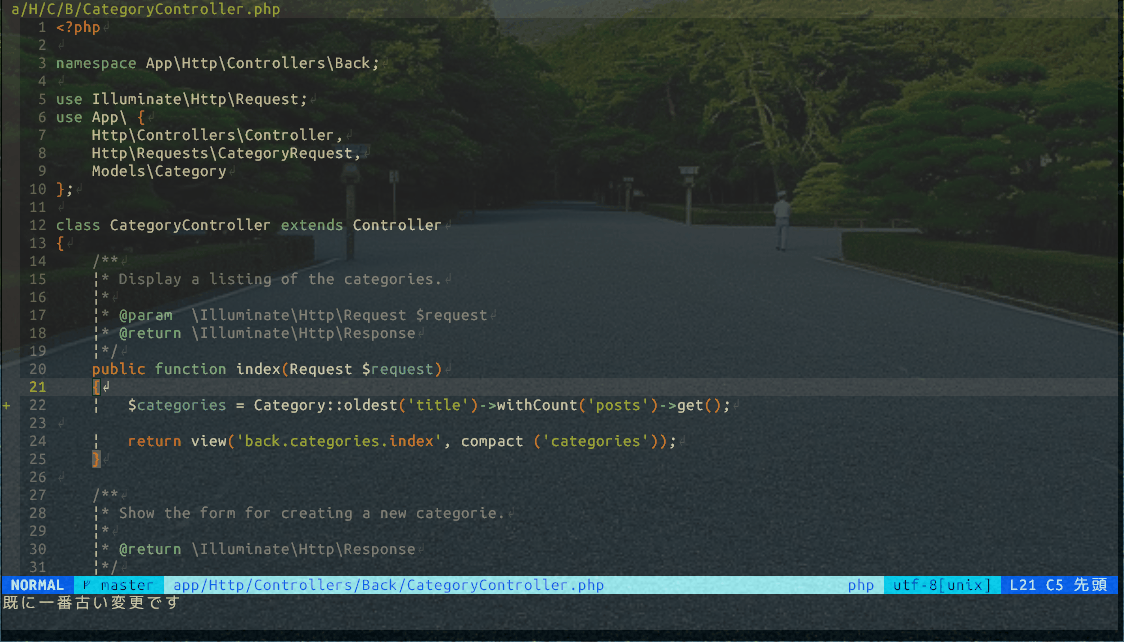Select the CategoryController.php tab at the top
This screenshot has width=1124, height=642.
pyautogui.click(x=140, y=9)
